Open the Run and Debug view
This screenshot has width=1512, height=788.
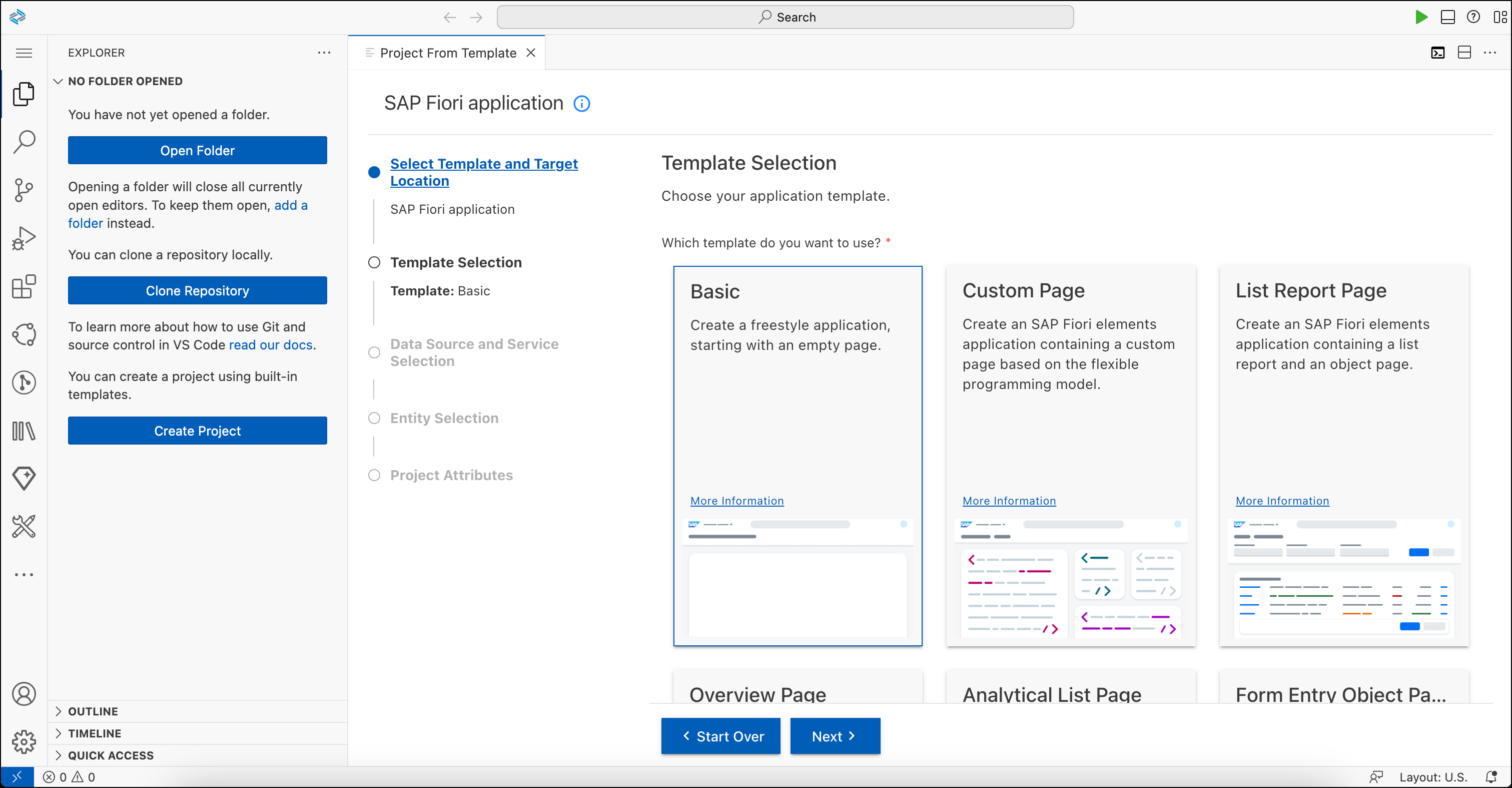coord(24,238)
